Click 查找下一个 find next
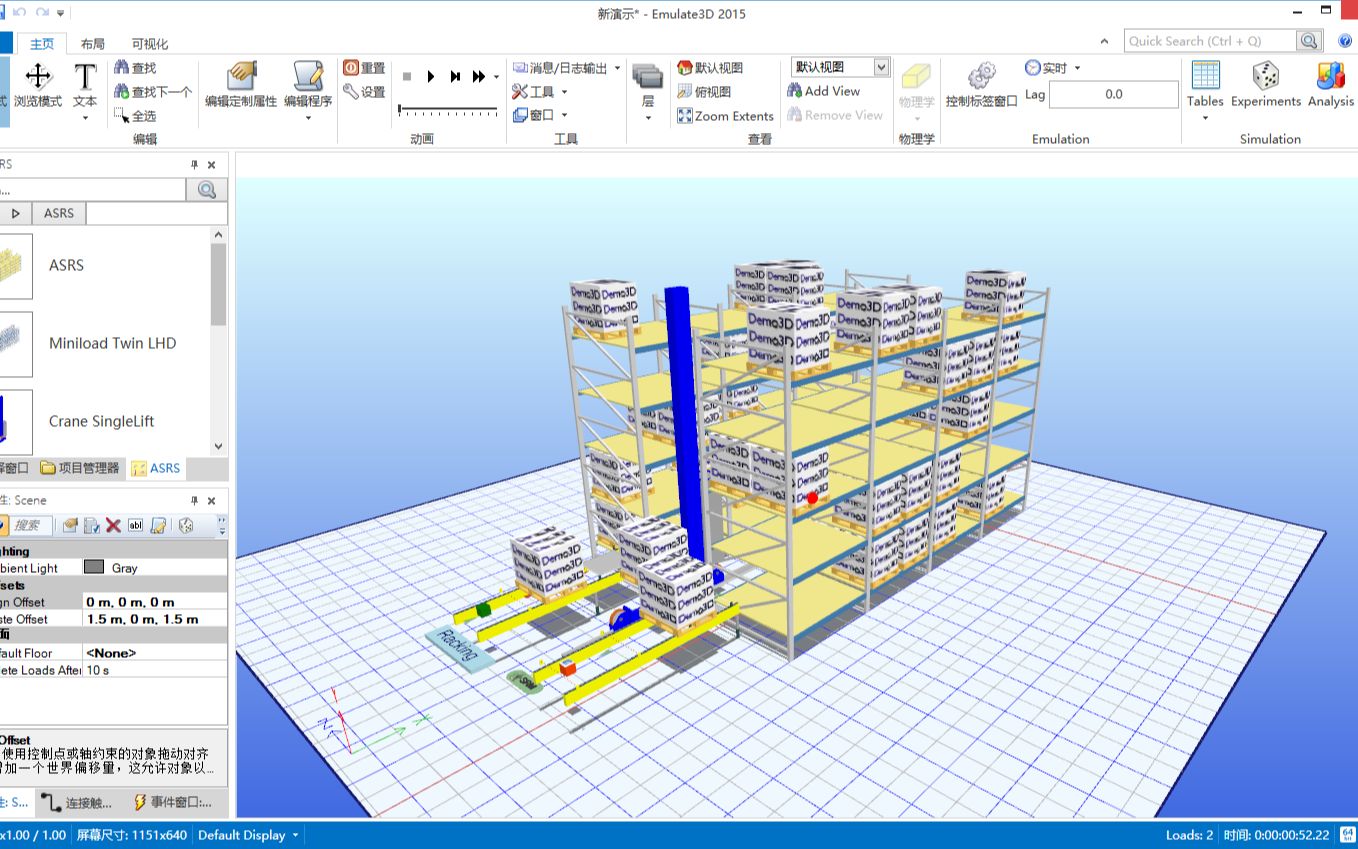 click(152, 92)
